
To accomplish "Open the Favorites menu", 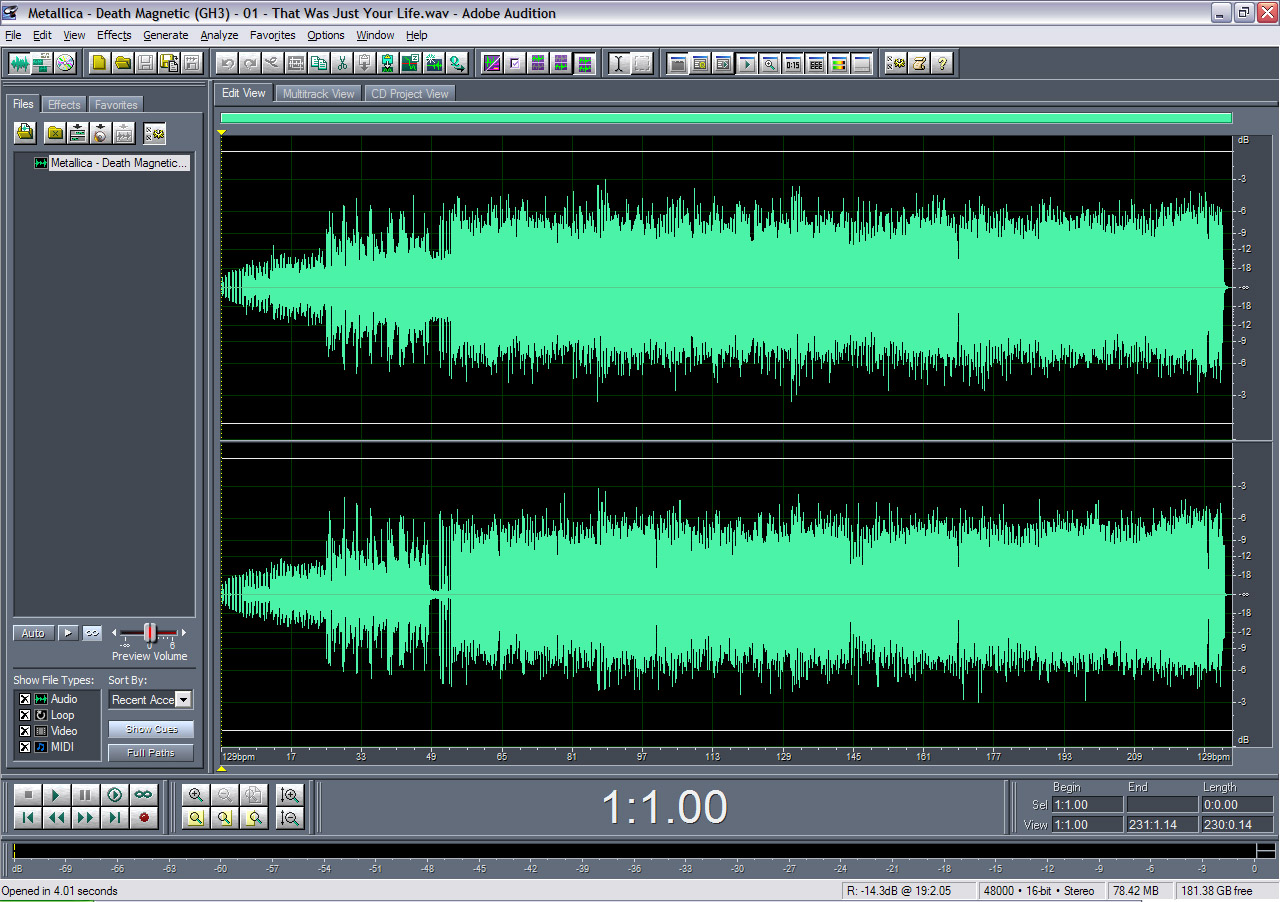I will [x=273, y=35].
